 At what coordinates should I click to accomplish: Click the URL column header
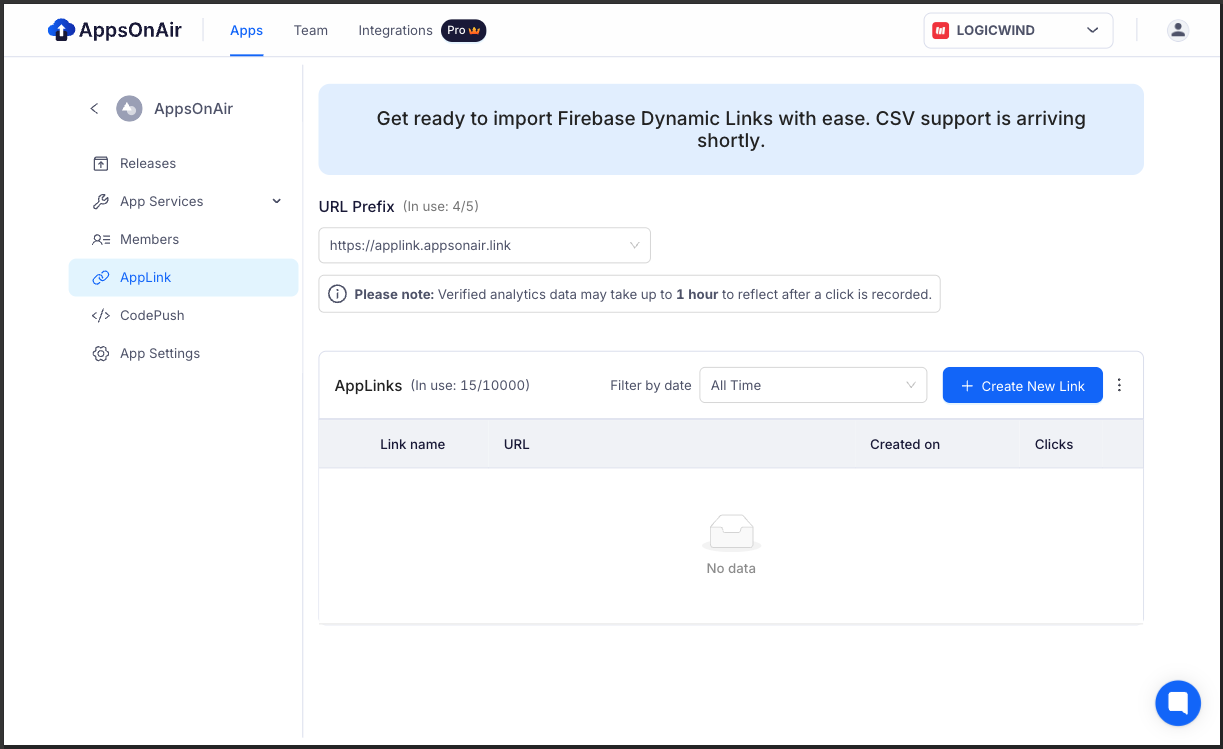(x=516, y=444)
